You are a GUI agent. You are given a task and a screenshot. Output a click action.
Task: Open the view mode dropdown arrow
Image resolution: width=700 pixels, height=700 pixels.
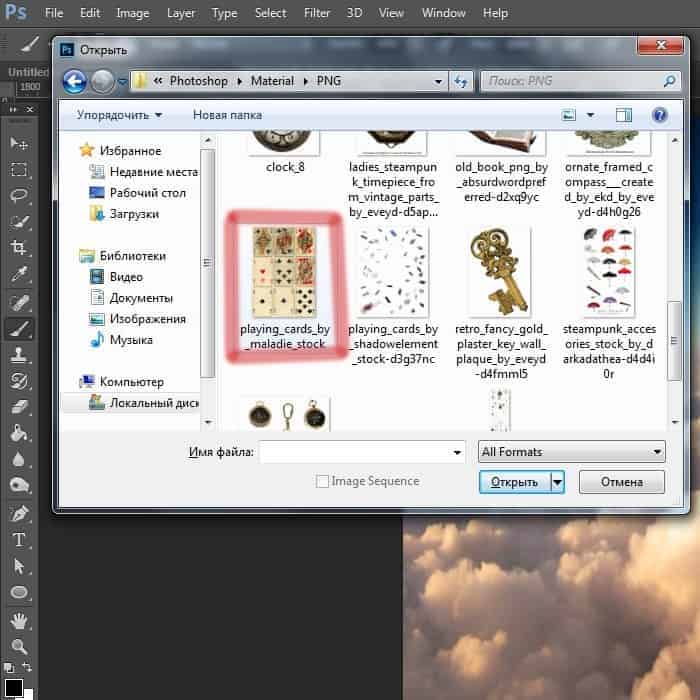[x=590, y=115]
